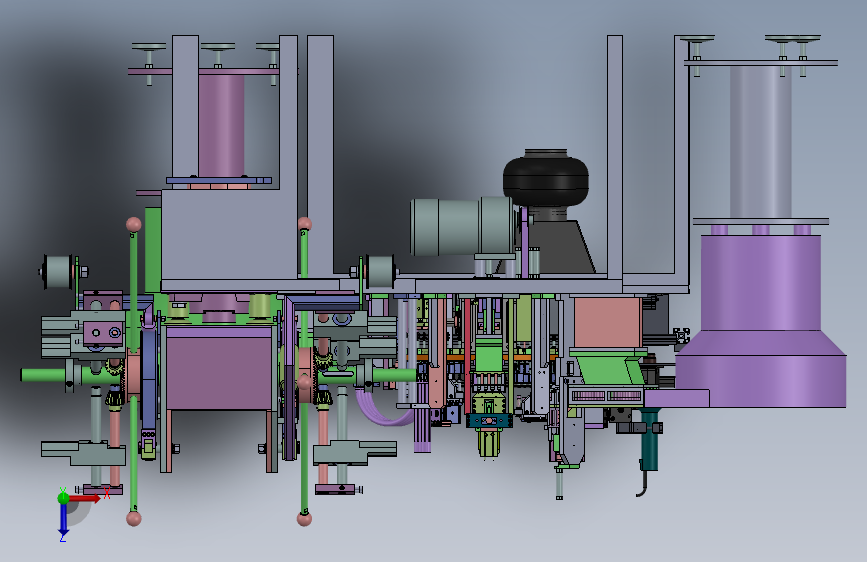This screenshot has width=867, height=562.
Task: Select the large purple conical hopper base
Action: coord(761,321)
